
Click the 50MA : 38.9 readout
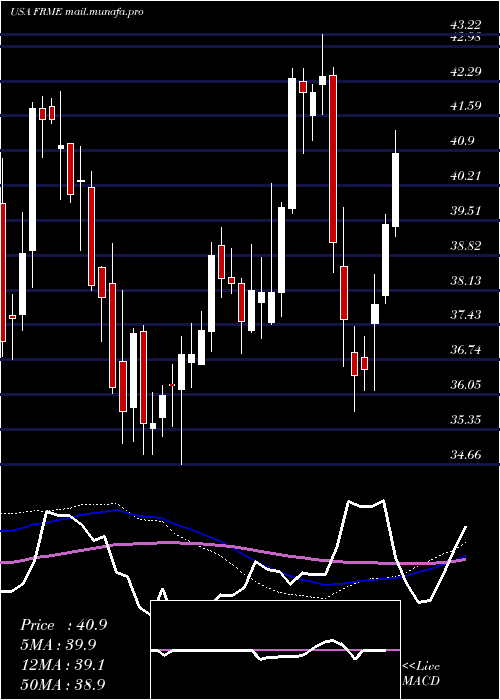(x=62, y=684)
